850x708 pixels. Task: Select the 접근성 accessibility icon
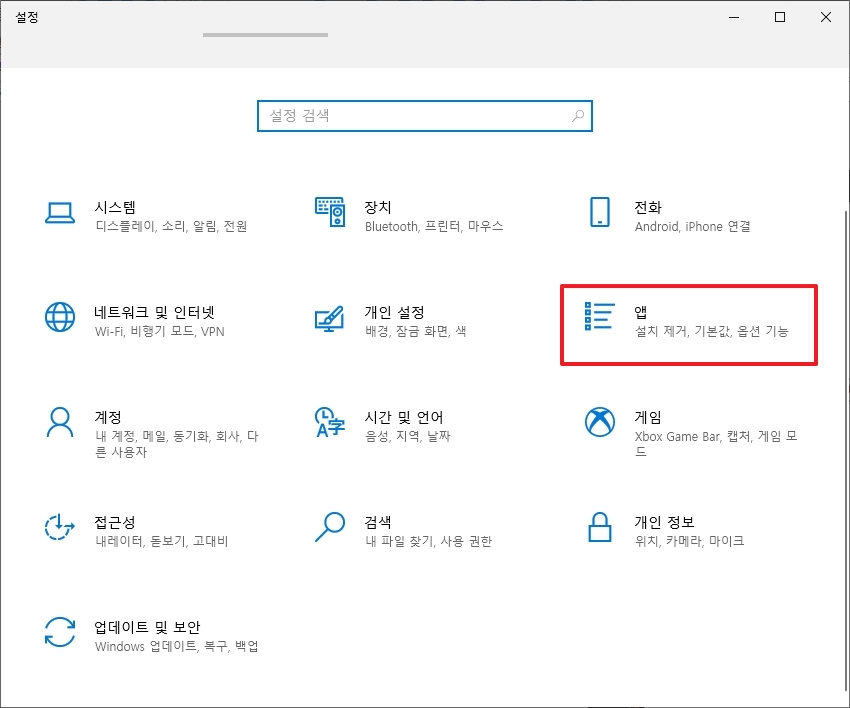(60, 527)
